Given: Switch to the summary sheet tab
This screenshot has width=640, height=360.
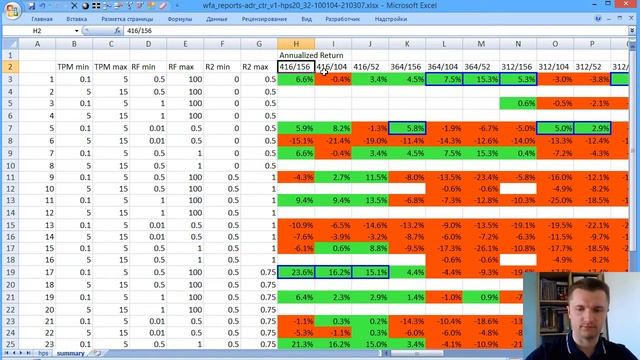Looking at the screenshot, I should pyautogui.click(x=71, y=353).
